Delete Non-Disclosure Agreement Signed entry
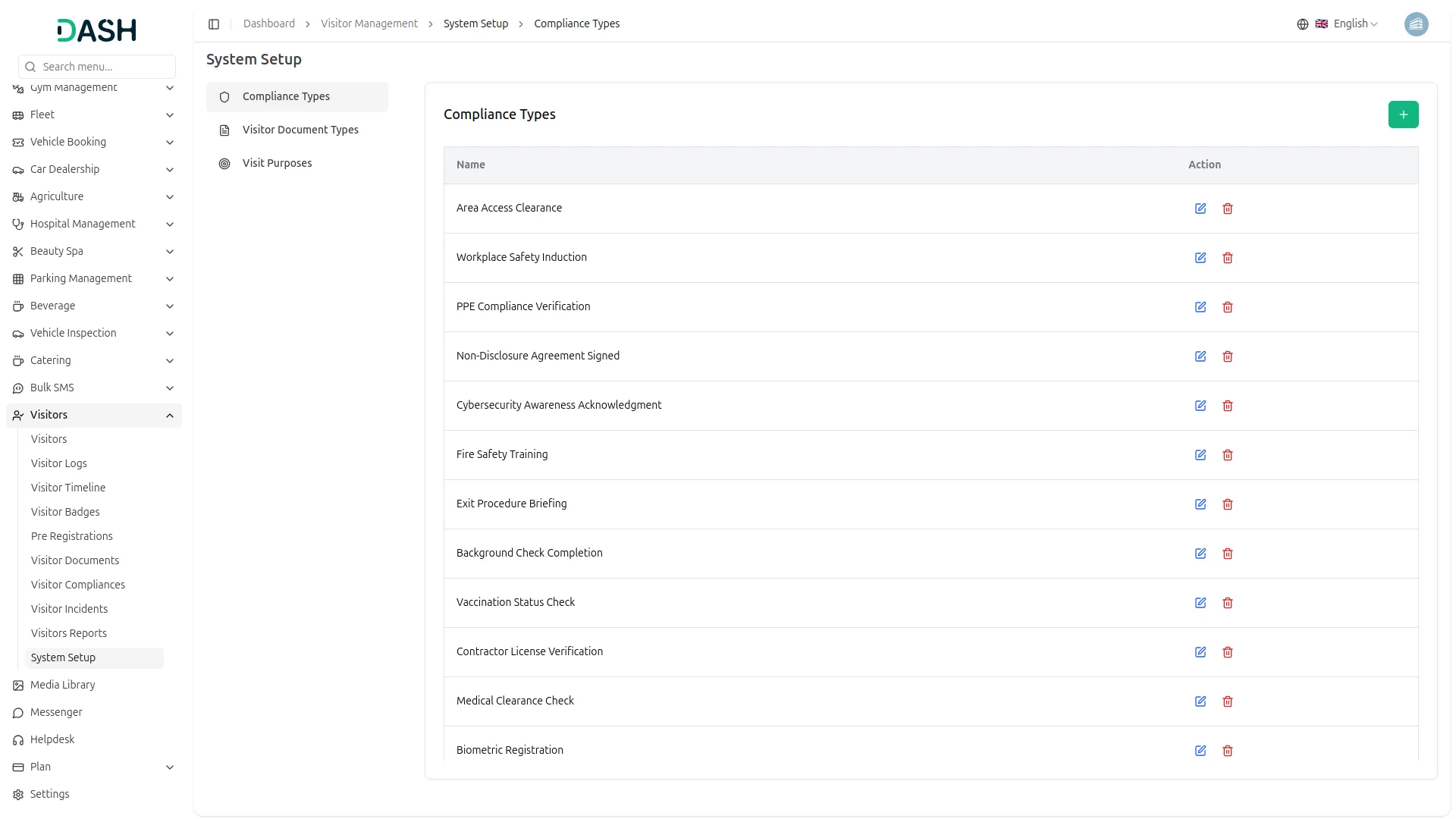Image resolution: width=1456 pixels, height=819 pixels. 1228,356
